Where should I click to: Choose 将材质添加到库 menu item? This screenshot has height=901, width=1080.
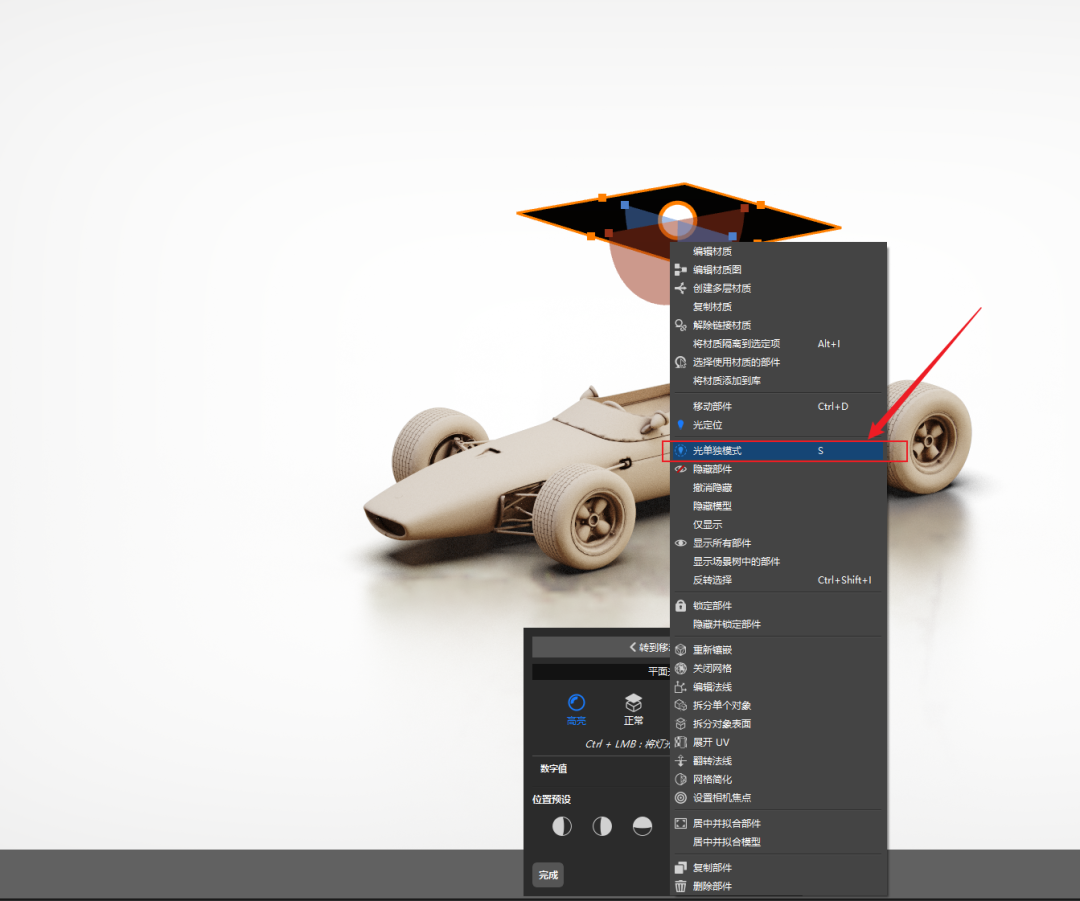[x=778, y=381]
